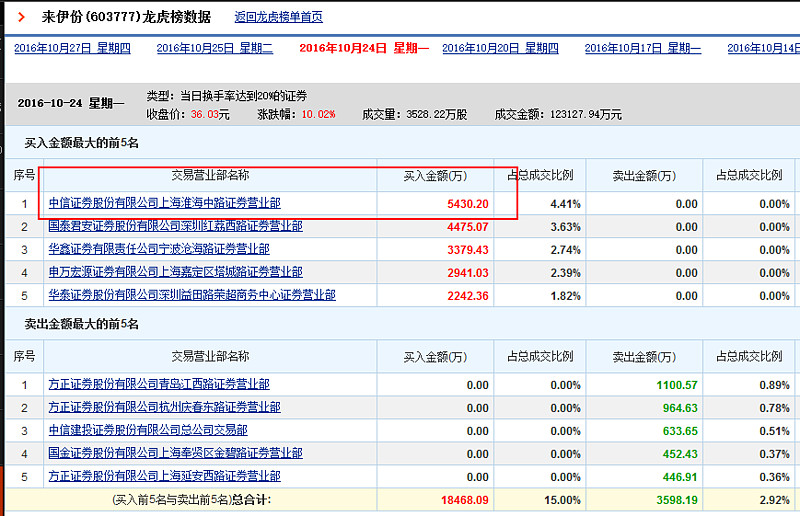Open 申万宏源上海嘉定区塔城路营业部 link
The width and height of the screenshot is (800, 516).
176,272
